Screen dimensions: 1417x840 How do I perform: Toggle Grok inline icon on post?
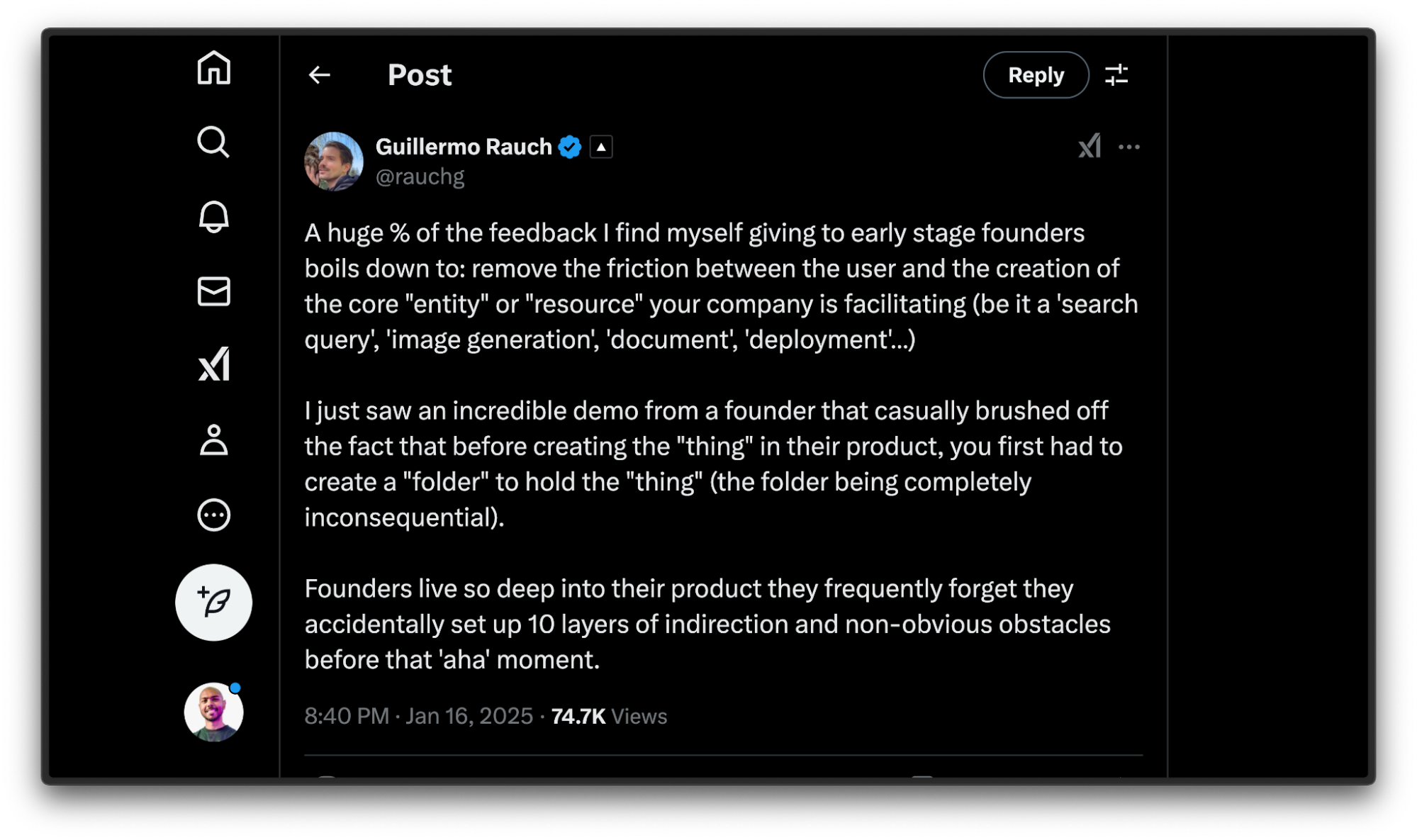[x=1088, y=147]
